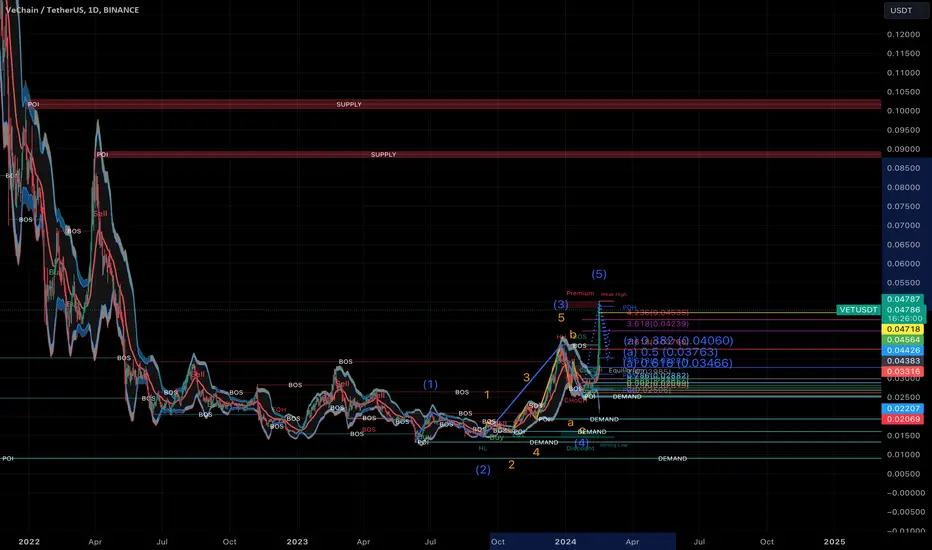Click the green 0.04564 price tag
932x550 pixels.
903,340
